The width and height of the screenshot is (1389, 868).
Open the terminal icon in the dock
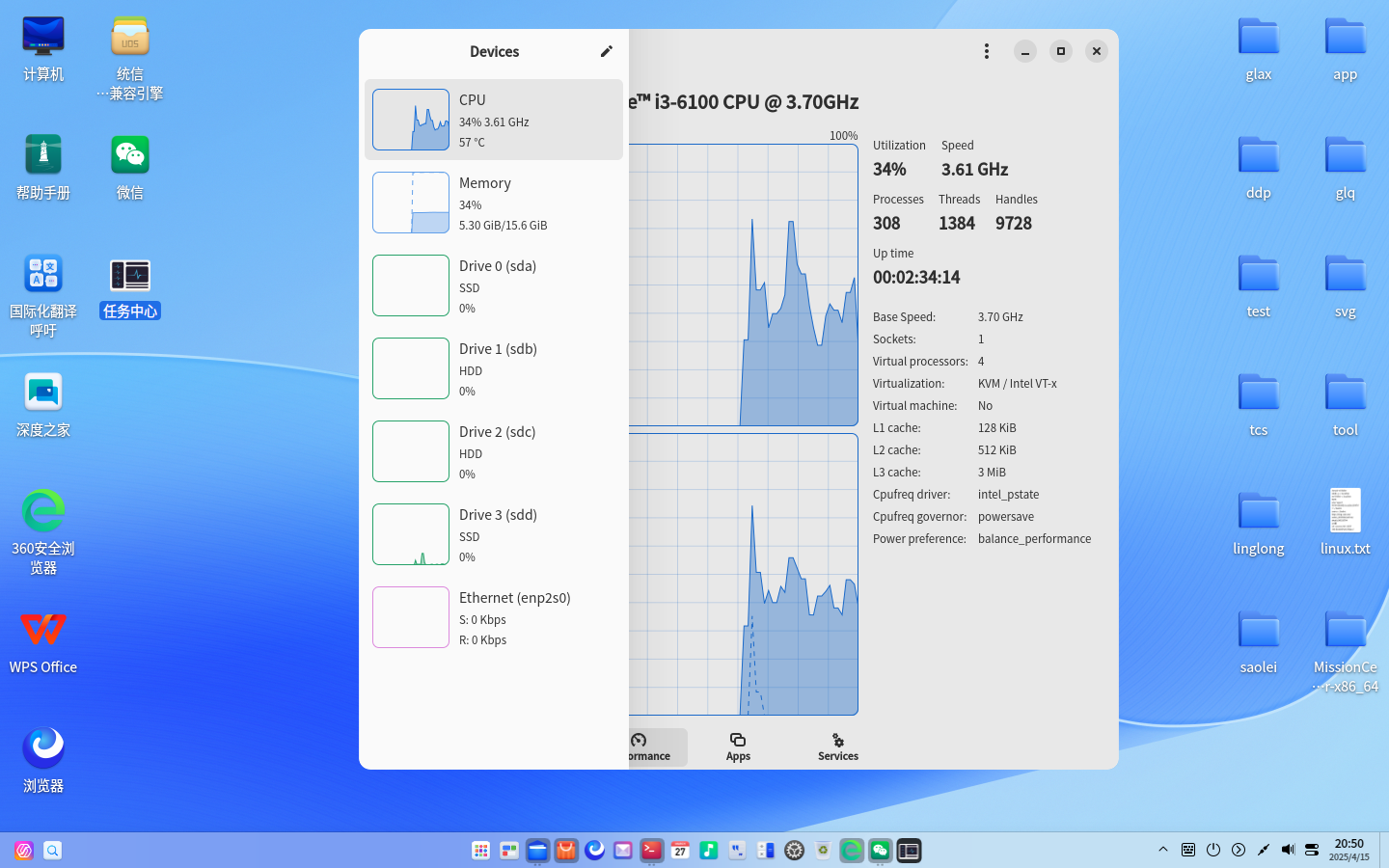(x=652, y=850)
